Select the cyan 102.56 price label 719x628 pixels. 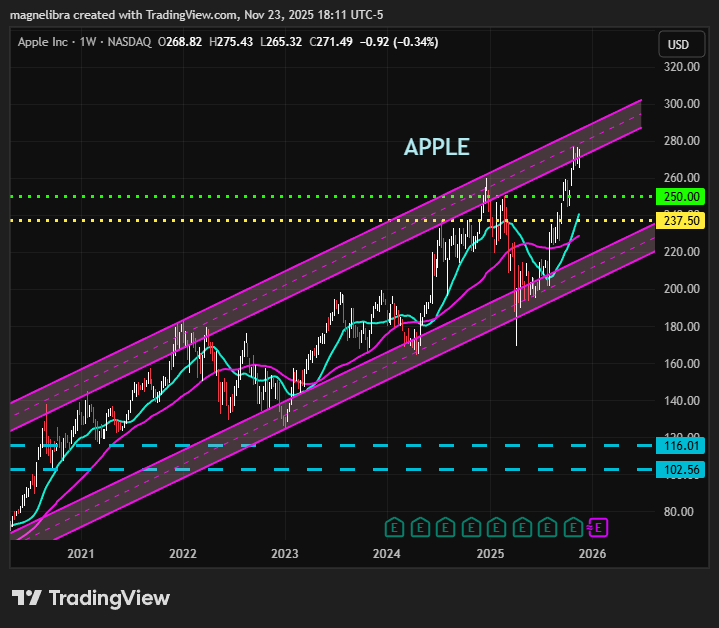[680, 469]
